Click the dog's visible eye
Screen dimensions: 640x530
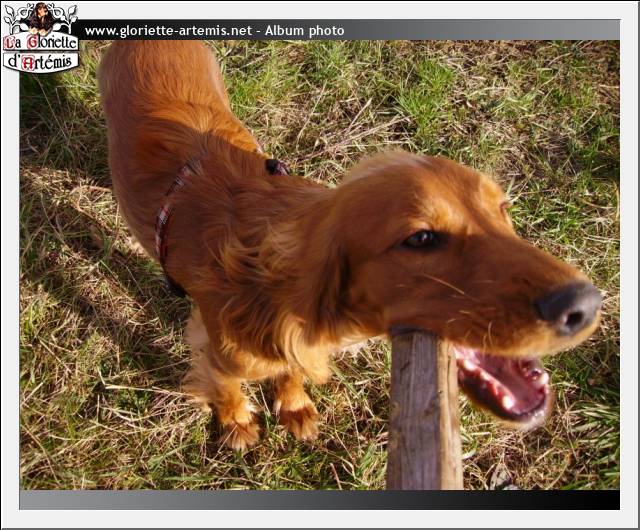click(421, 239)
